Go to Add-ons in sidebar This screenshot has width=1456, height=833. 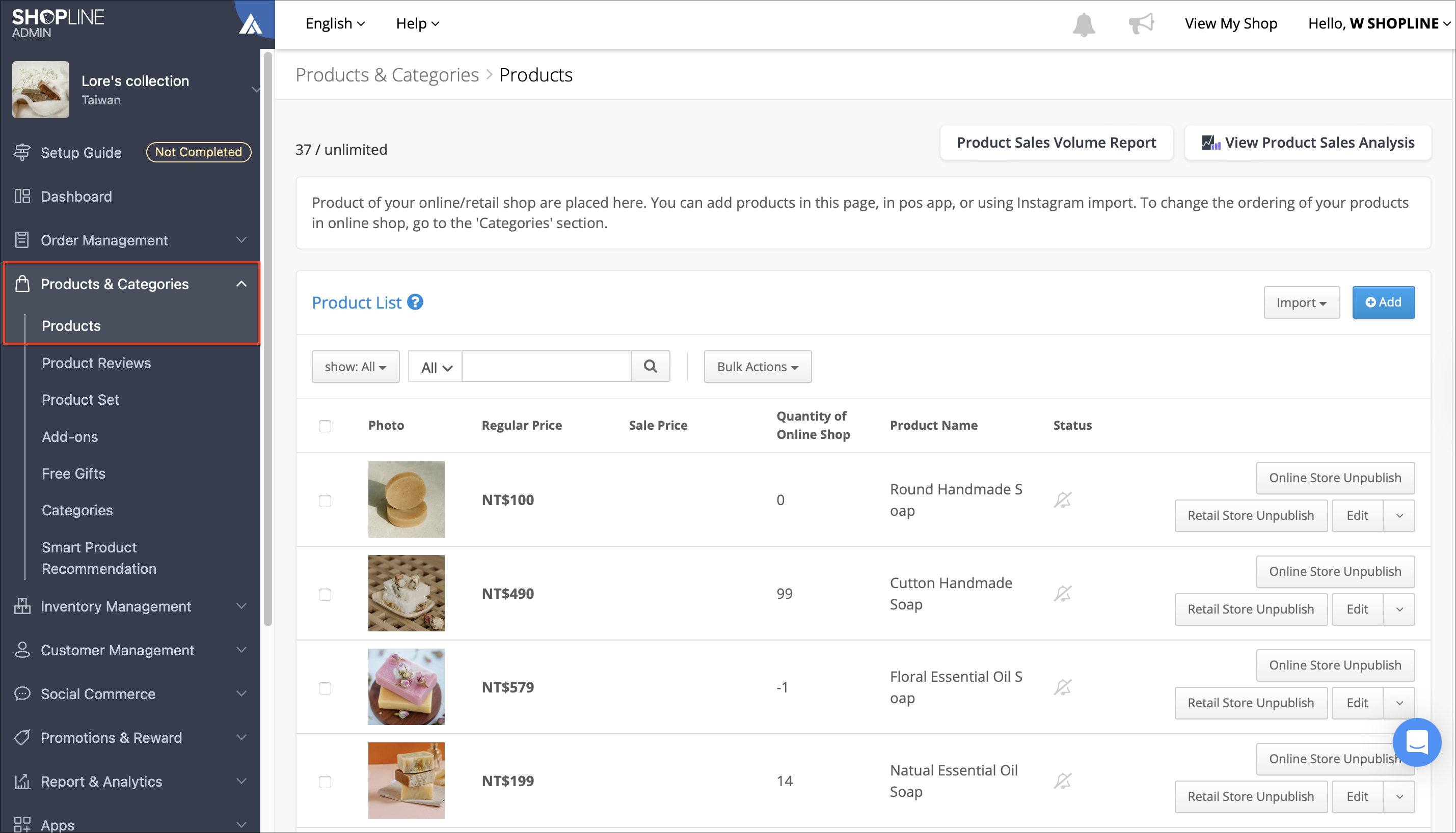70,436
